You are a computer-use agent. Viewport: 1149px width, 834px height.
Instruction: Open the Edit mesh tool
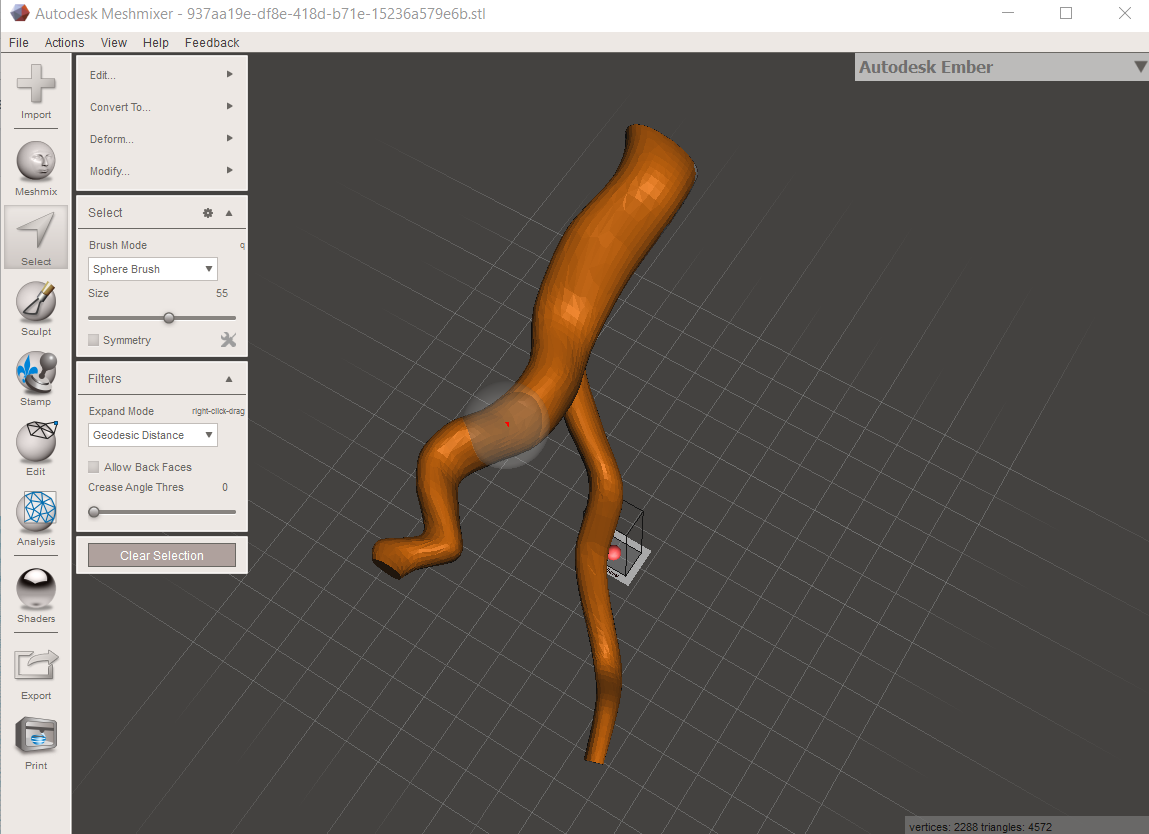point(36,441)
